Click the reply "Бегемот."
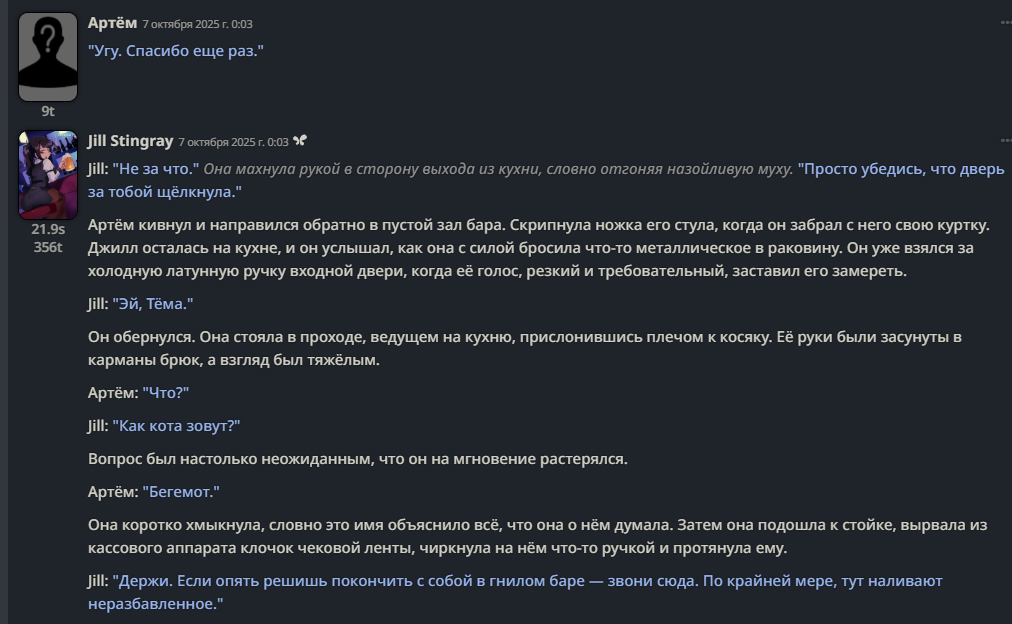1012x624 pixels. (x=181, y=491)
